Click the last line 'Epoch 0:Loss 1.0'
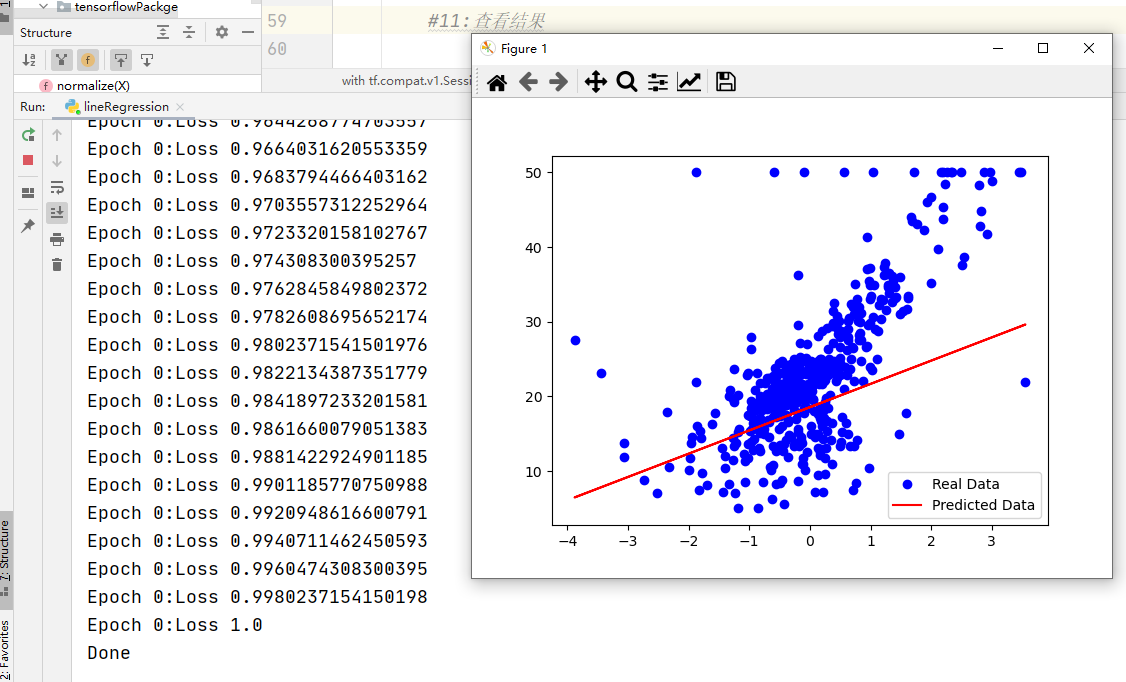 point(175,625)
